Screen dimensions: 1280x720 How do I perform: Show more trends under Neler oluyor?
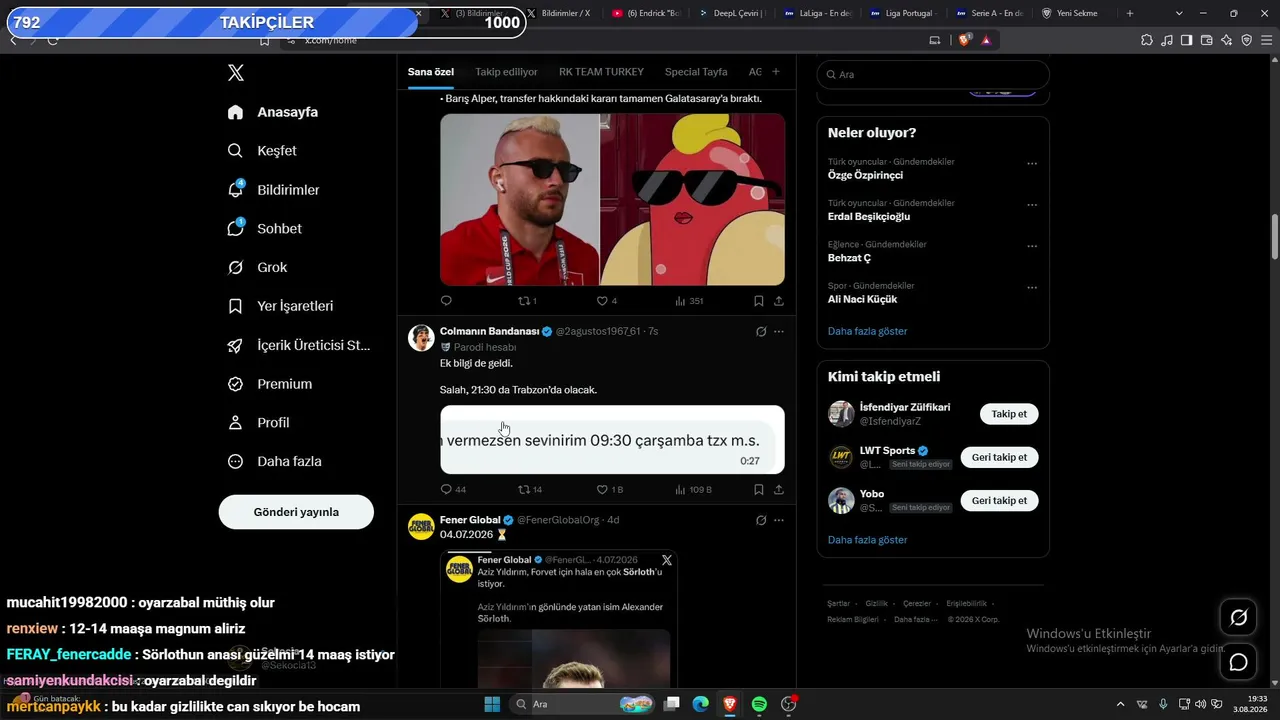click(x=868, y=331)
